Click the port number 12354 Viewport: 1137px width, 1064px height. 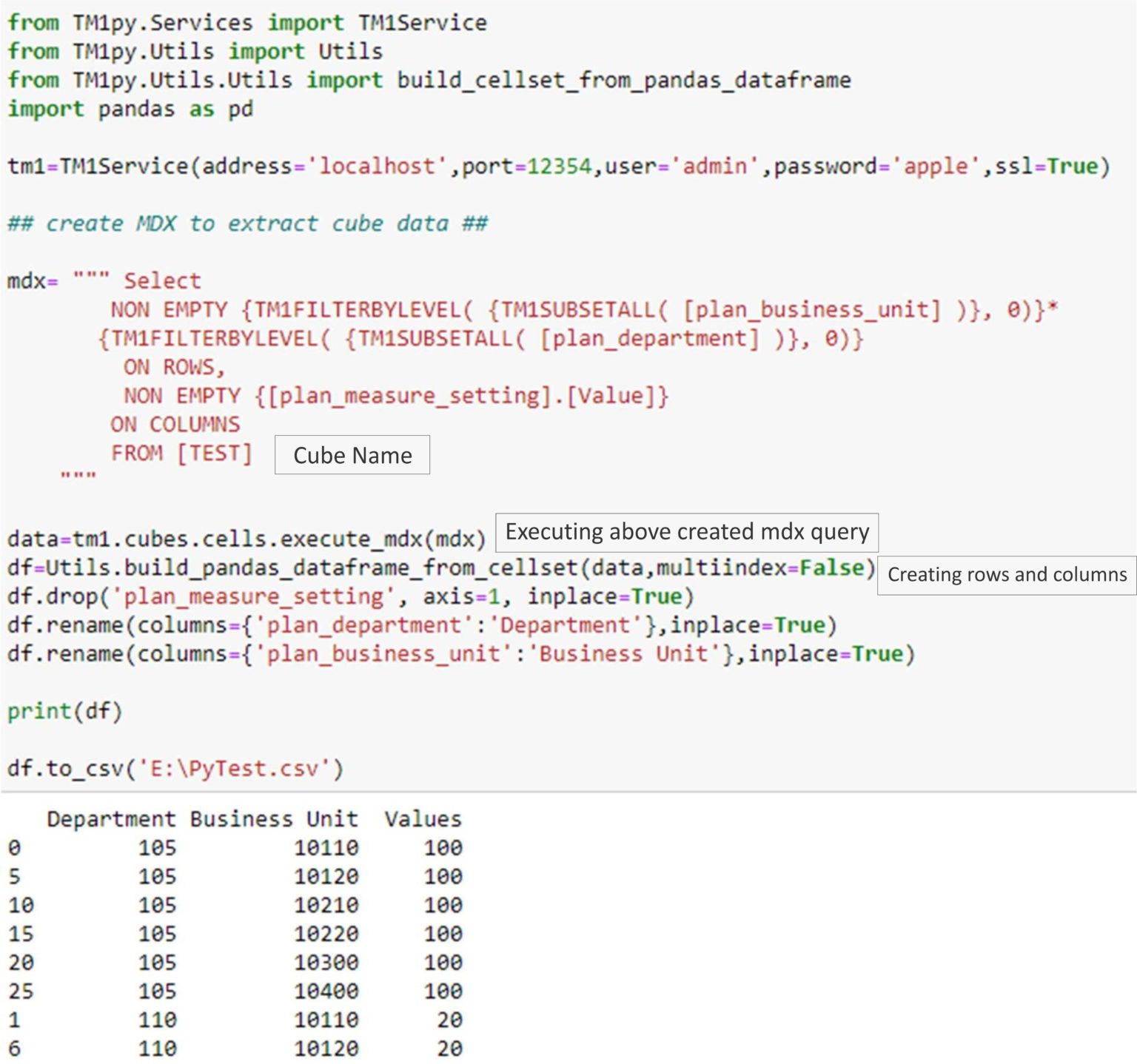pos(559,166)
